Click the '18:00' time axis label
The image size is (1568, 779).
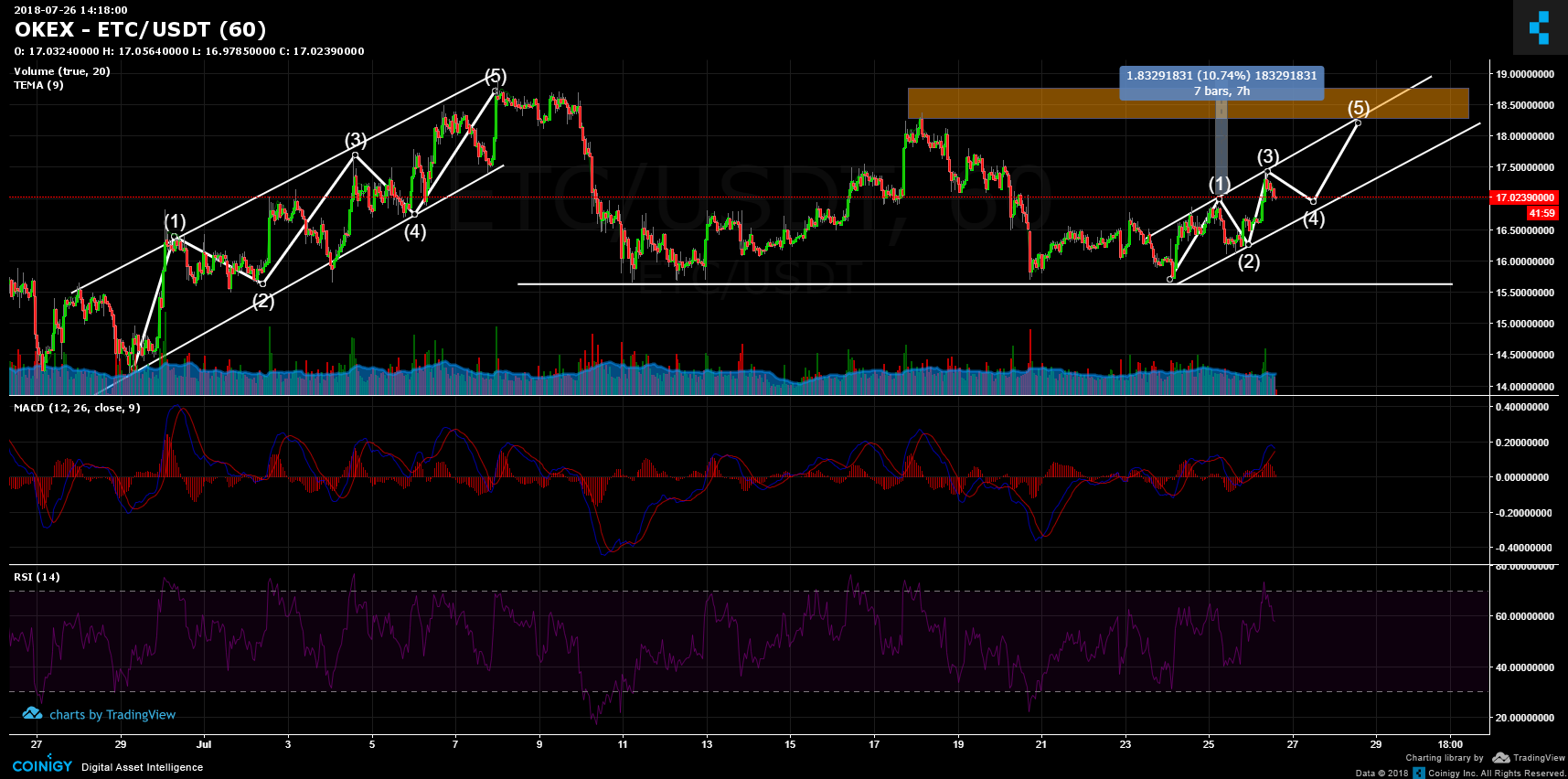click(x=1450, y=744)
